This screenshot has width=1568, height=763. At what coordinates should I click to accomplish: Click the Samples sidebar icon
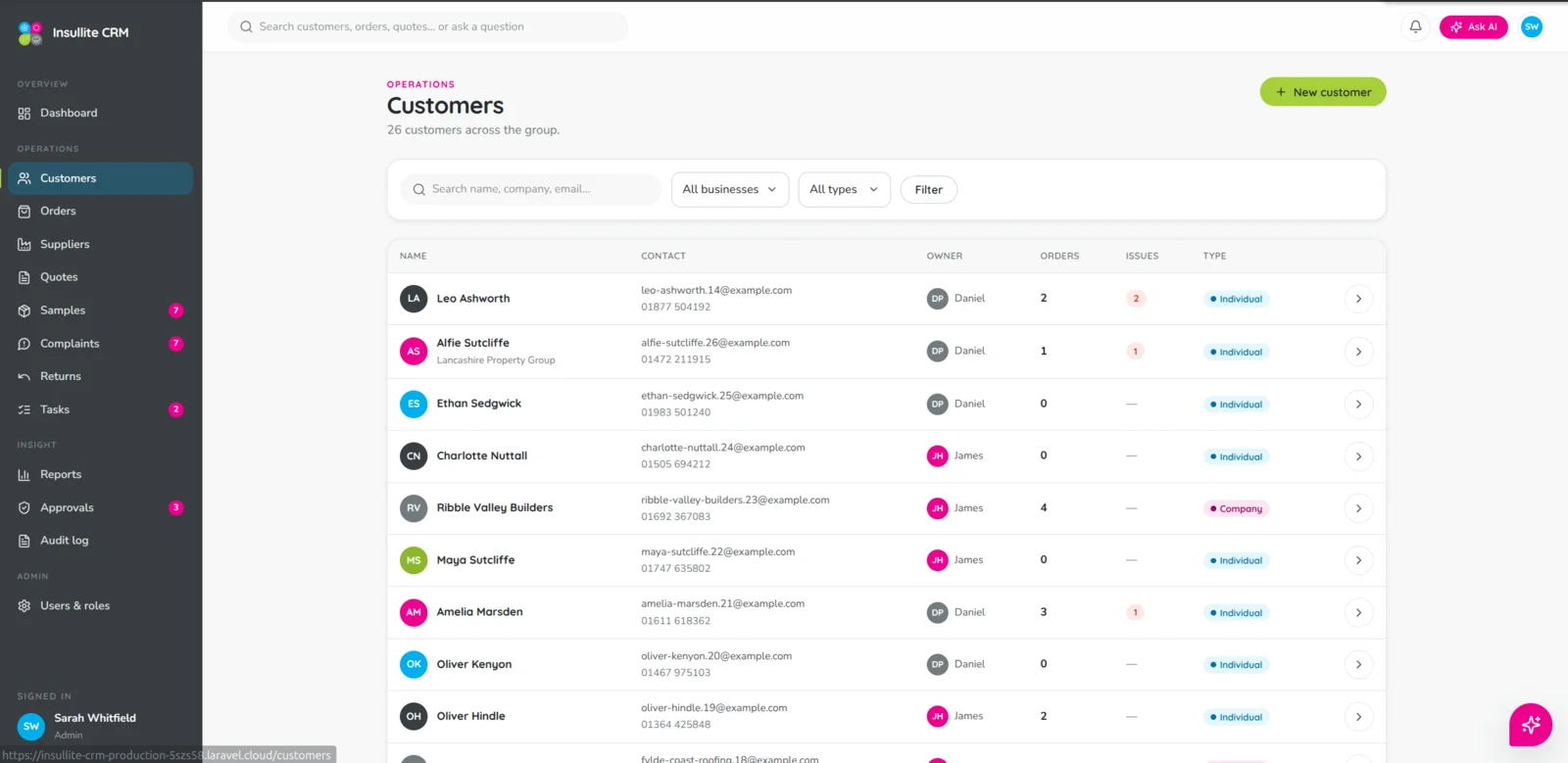click(24, 310)
